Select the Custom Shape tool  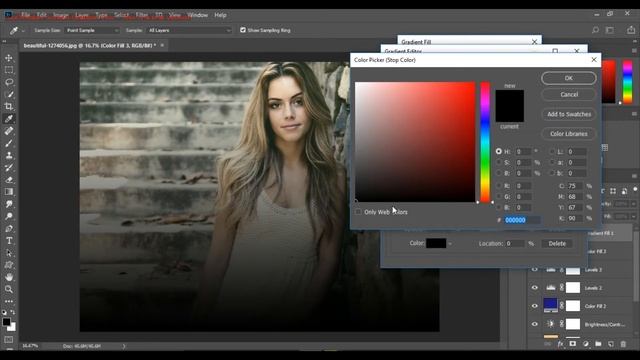[x=9, y=265]
